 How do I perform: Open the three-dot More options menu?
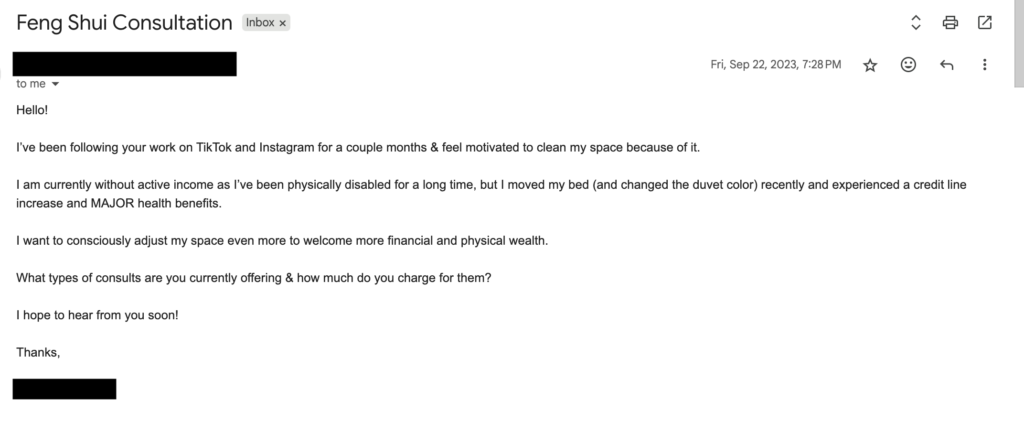[x=984, y=65]
